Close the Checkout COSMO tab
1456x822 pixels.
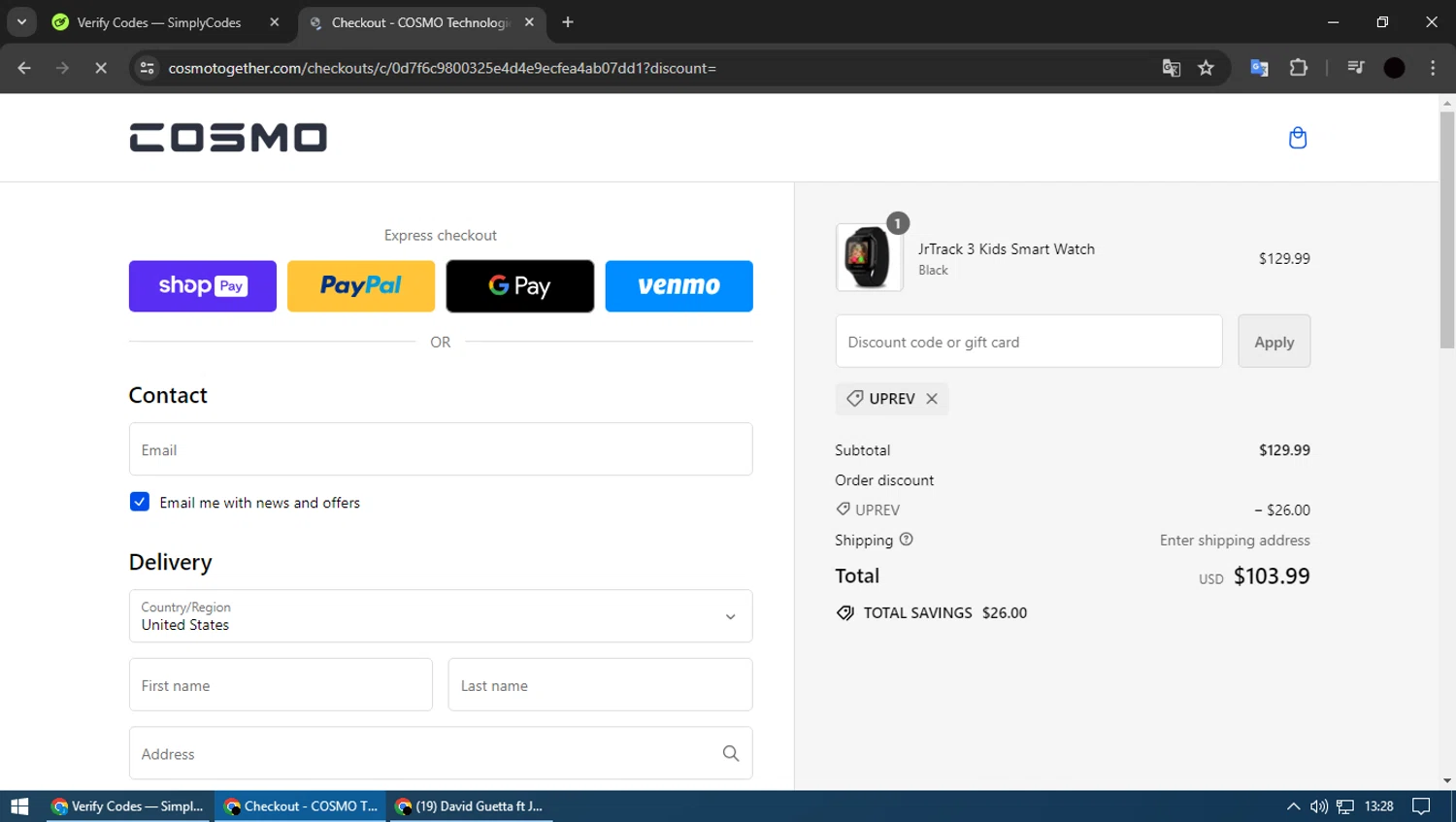pyautogui.click(x=529, y=22)
